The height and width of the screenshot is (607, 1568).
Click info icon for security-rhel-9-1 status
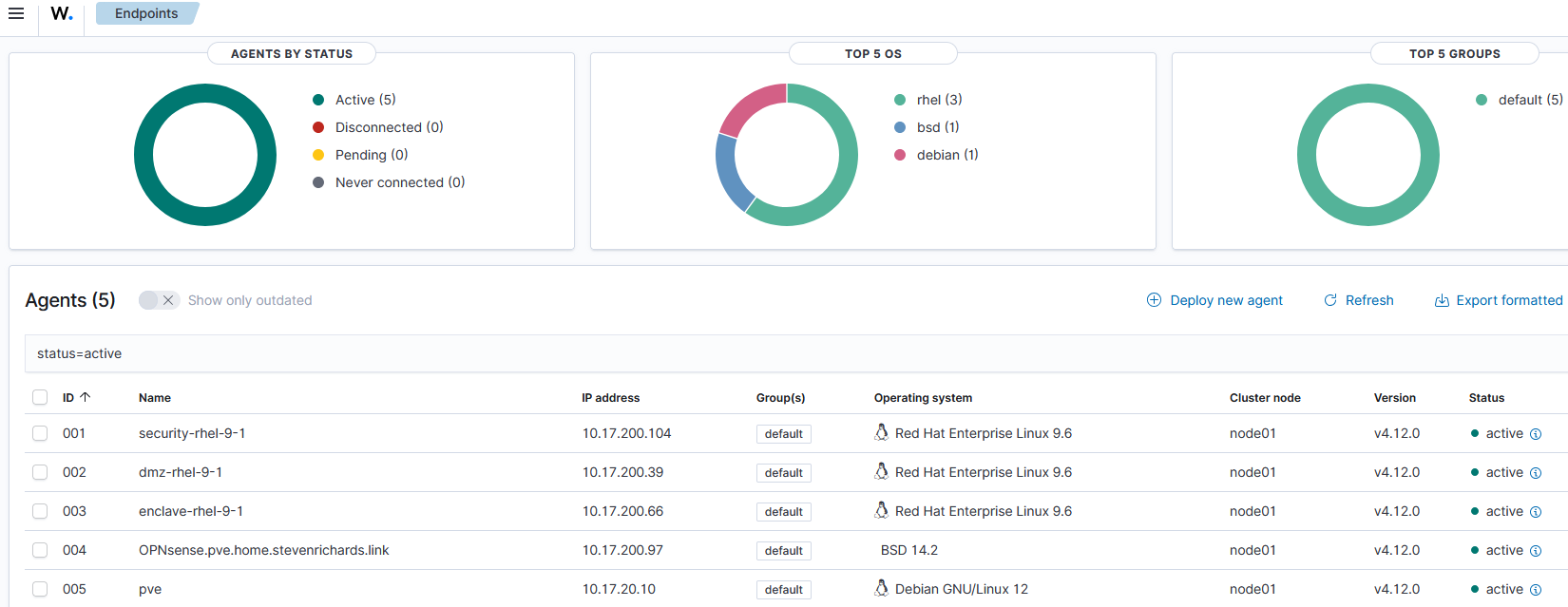[1536, 434]
